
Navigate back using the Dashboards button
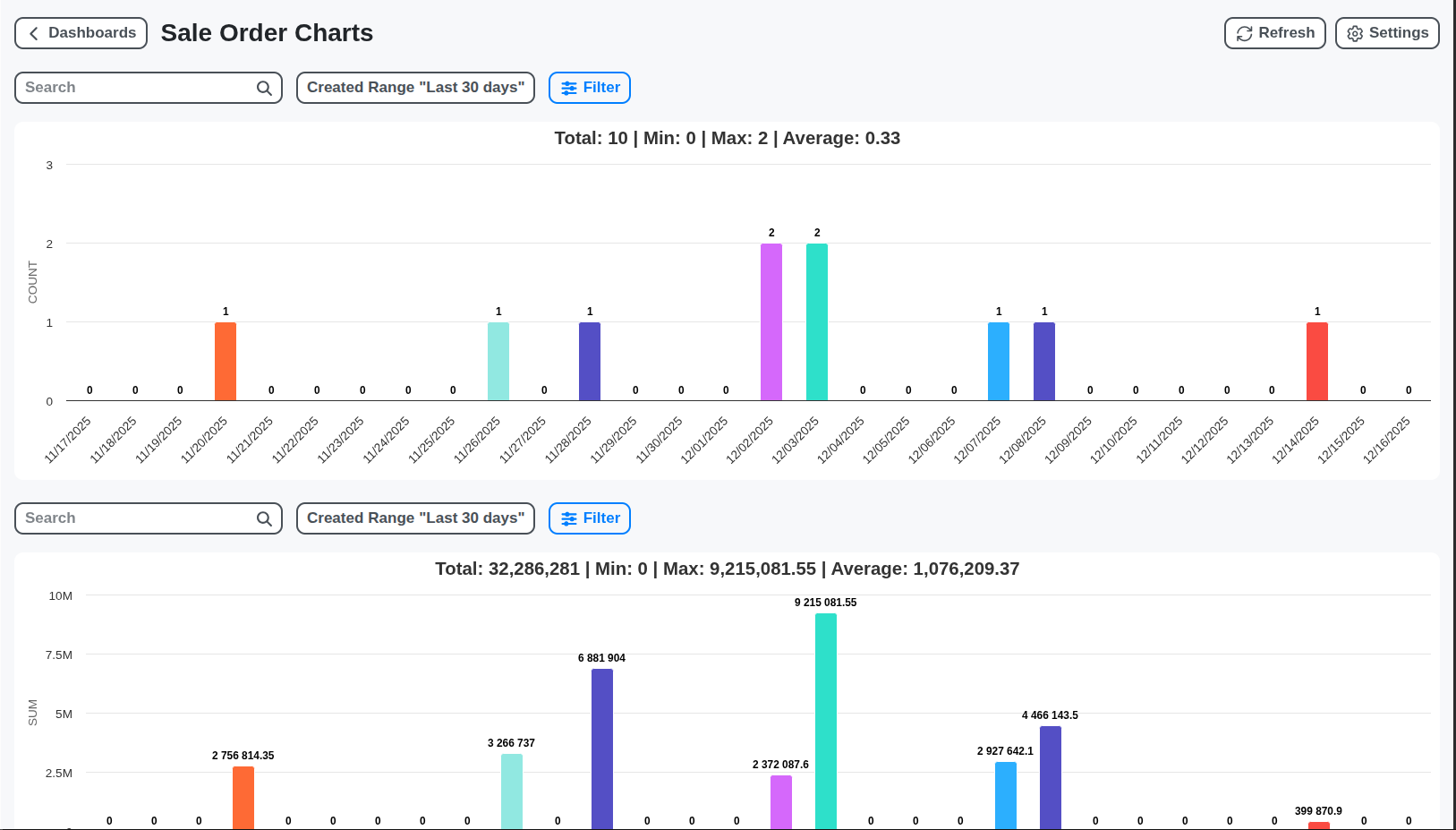81,33
